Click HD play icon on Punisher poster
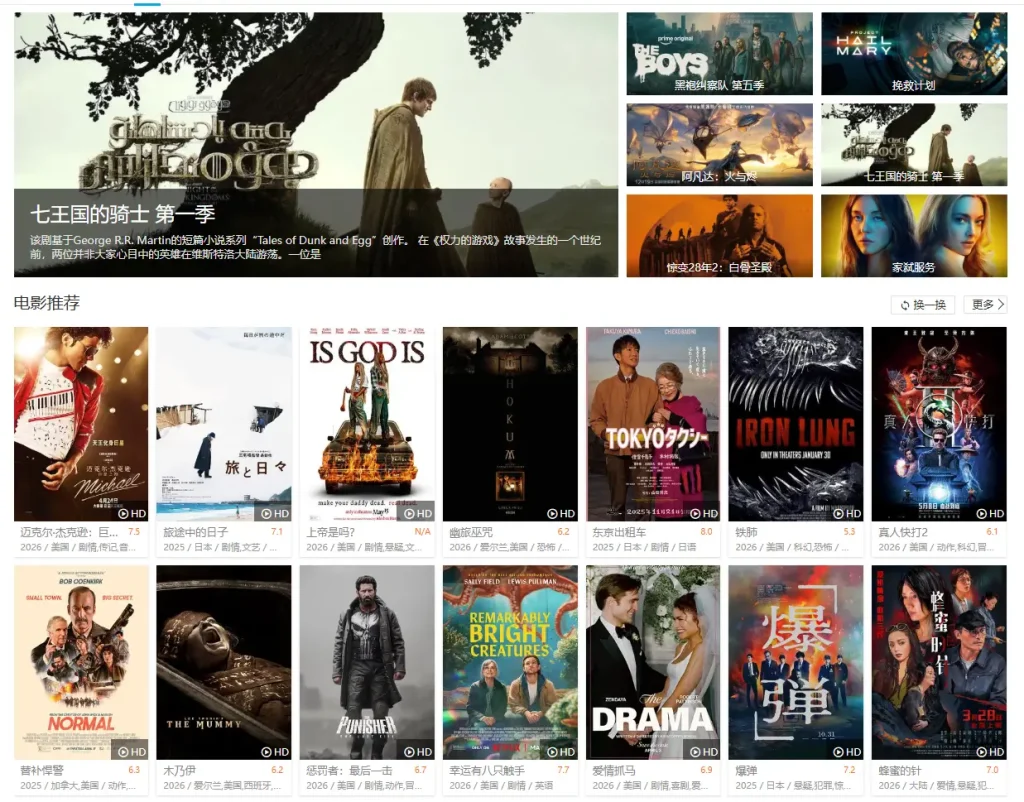Image resolution: width=1024 pixels, height=802 pixels. [x=417, y=752]
